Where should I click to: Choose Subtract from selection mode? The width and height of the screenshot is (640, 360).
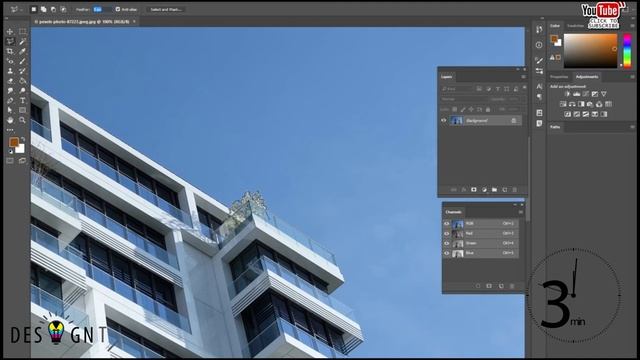(x=53, y=9)
